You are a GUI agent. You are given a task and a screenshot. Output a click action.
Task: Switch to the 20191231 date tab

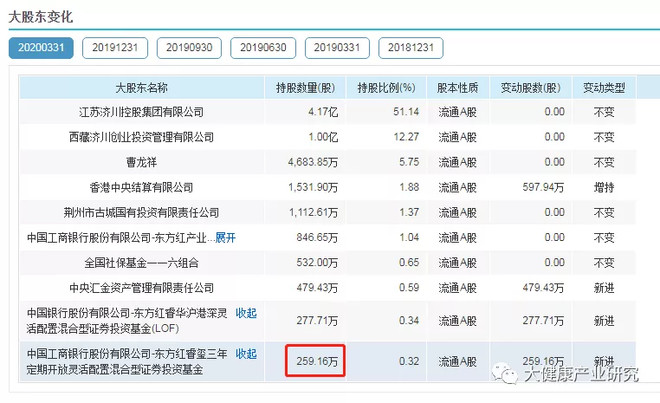point(115,48)
